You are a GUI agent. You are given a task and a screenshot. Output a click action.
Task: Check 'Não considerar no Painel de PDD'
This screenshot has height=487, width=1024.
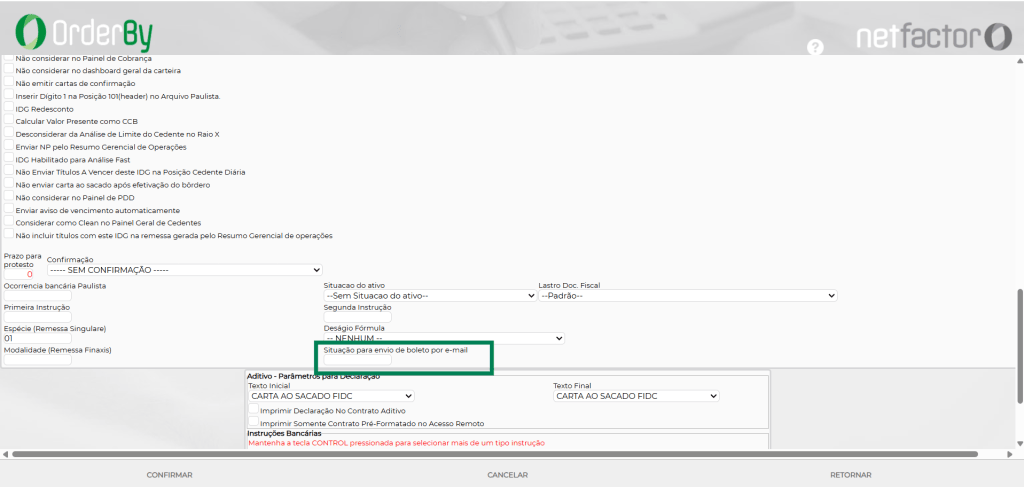tap(8, 196)
